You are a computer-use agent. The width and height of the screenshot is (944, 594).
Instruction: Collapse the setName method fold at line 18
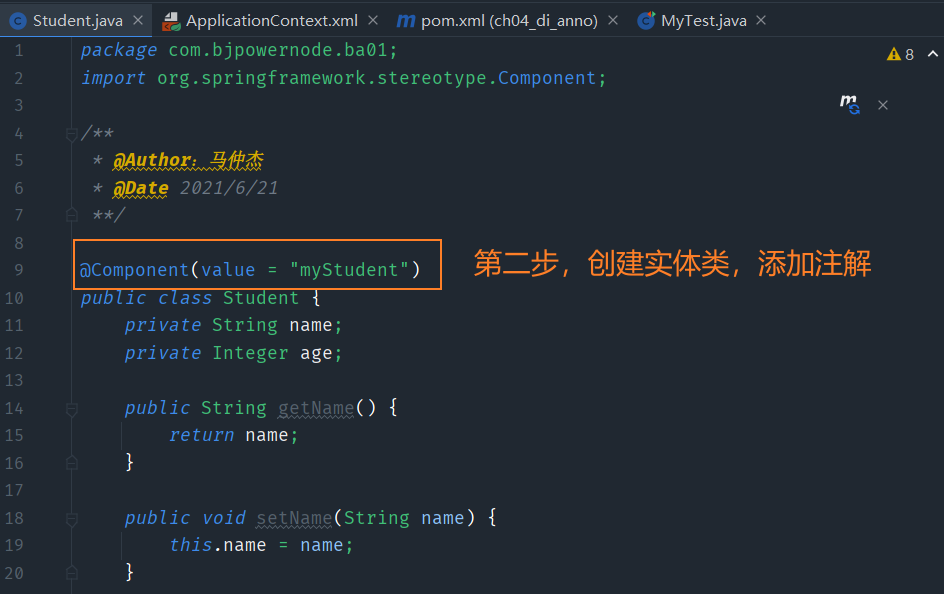tap(72, 519)
